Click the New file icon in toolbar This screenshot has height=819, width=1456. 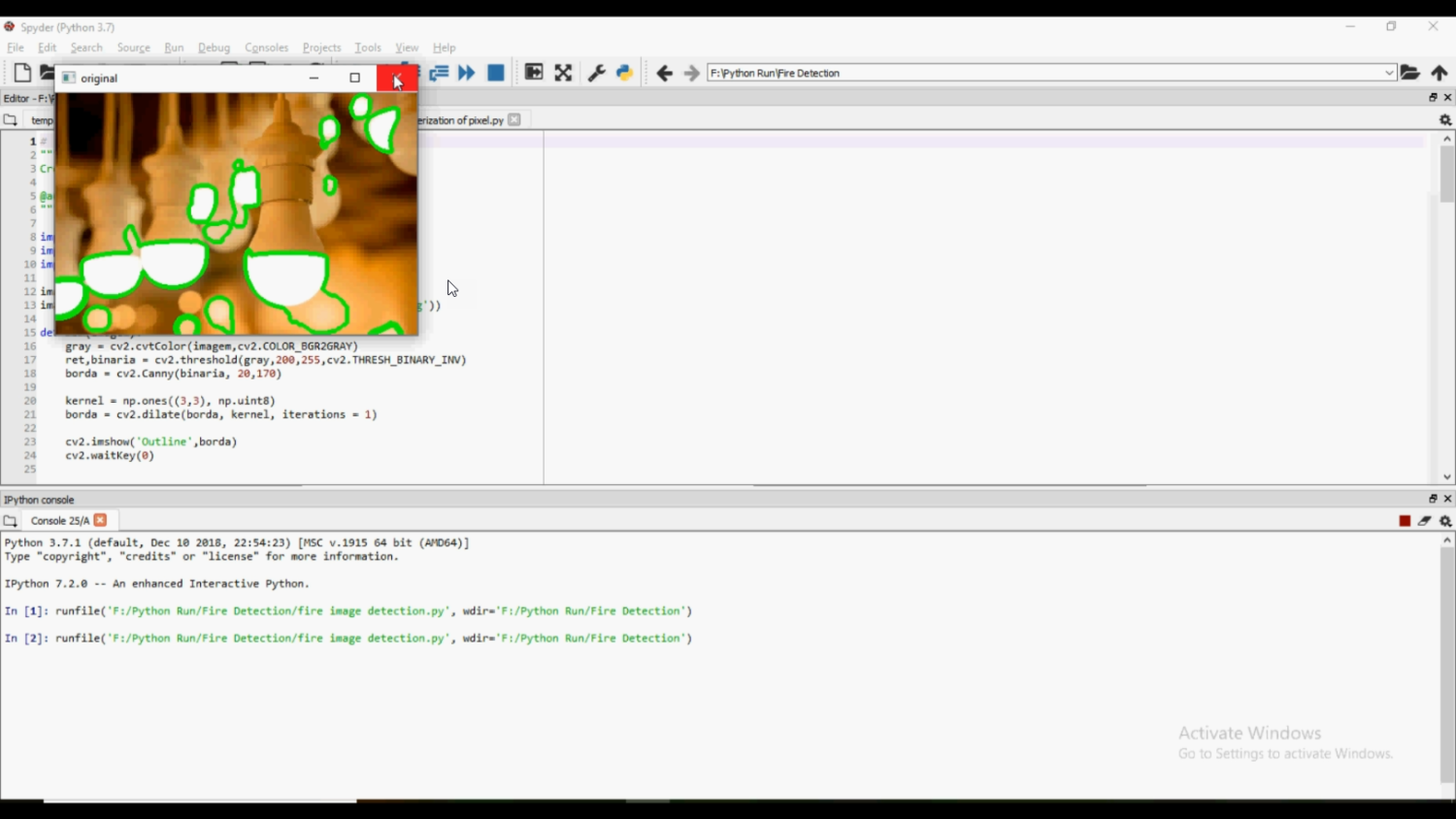pos(21,73)
